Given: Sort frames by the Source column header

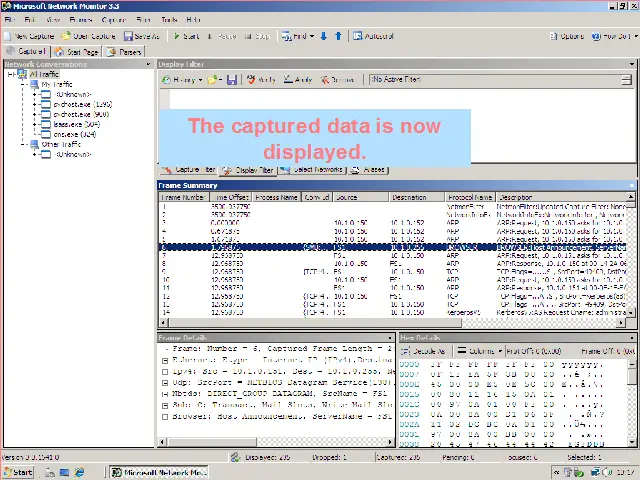Looking at the screenshot, I should 361,197.
